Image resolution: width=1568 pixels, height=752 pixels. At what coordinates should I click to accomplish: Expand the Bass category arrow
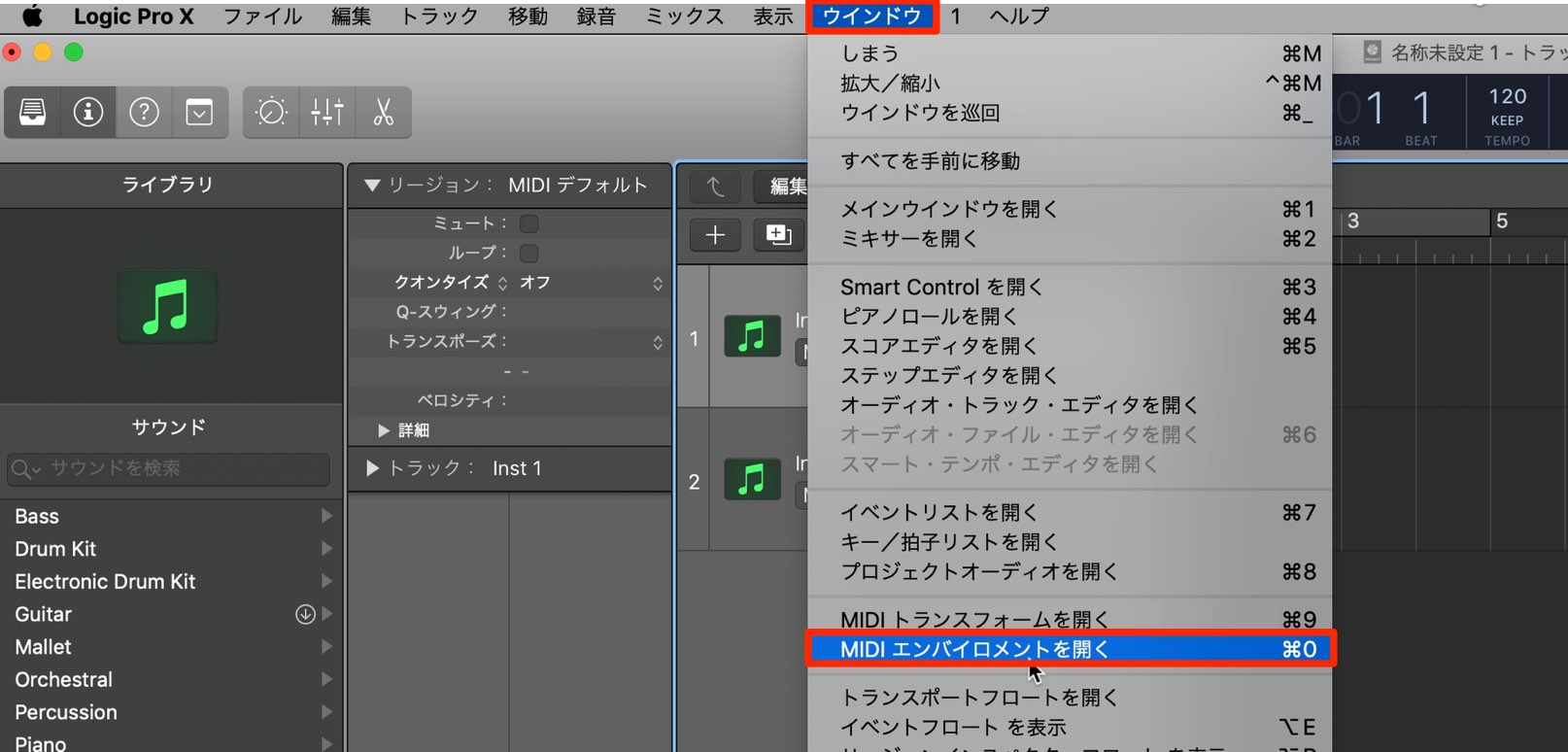pyautogui.click(x=326, y=516)
